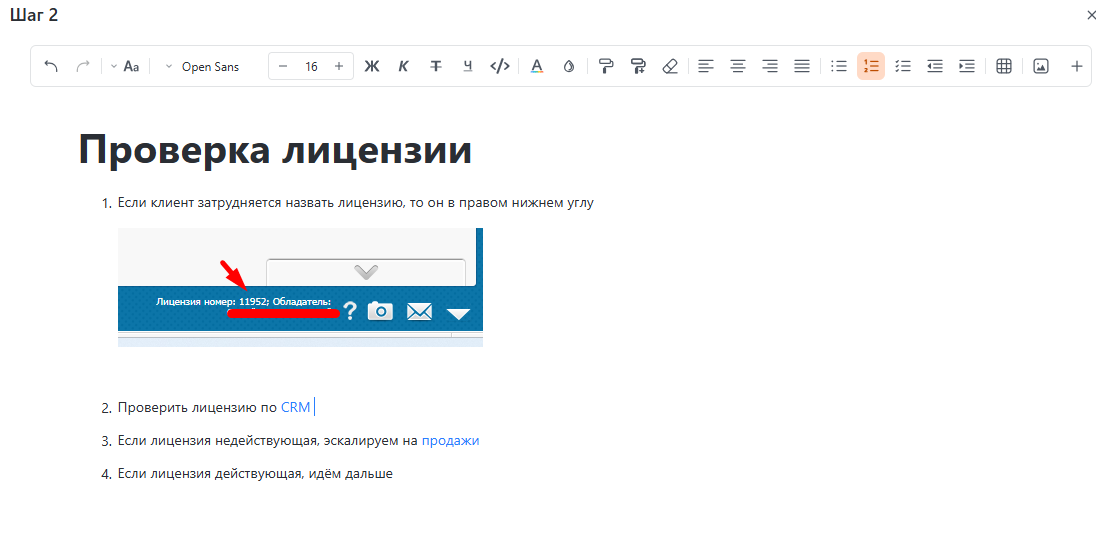
Task: Open the CRM link
Action: click(295, 408)
